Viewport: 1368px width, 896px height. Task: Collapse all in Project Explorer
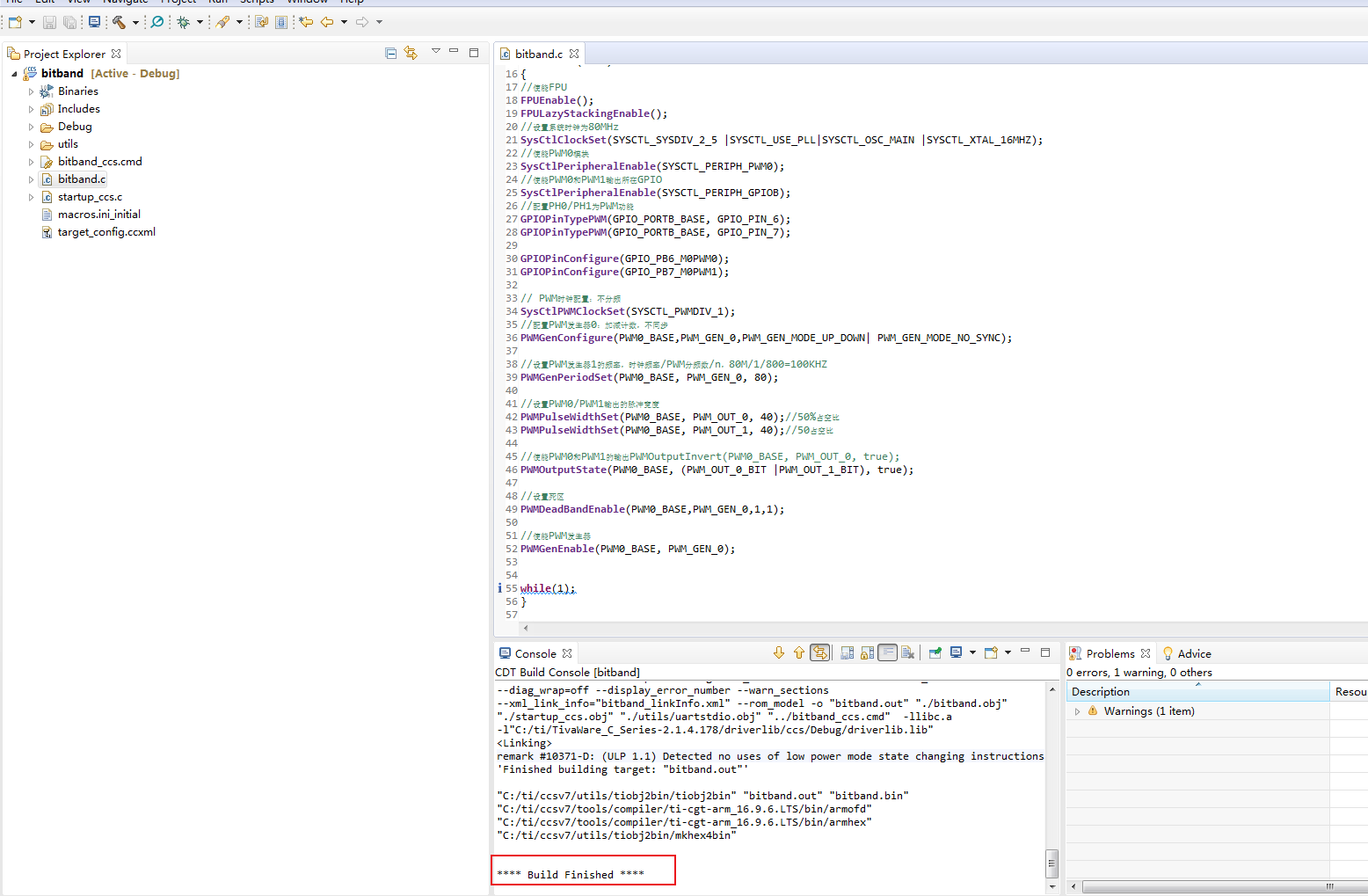(x=390, y=54)
